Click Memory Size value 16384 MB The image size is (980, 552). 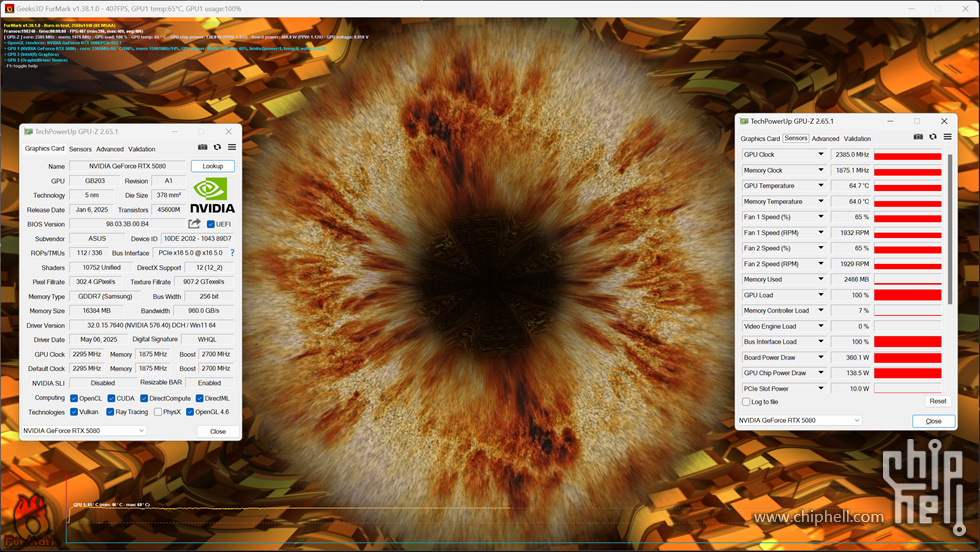96,311
